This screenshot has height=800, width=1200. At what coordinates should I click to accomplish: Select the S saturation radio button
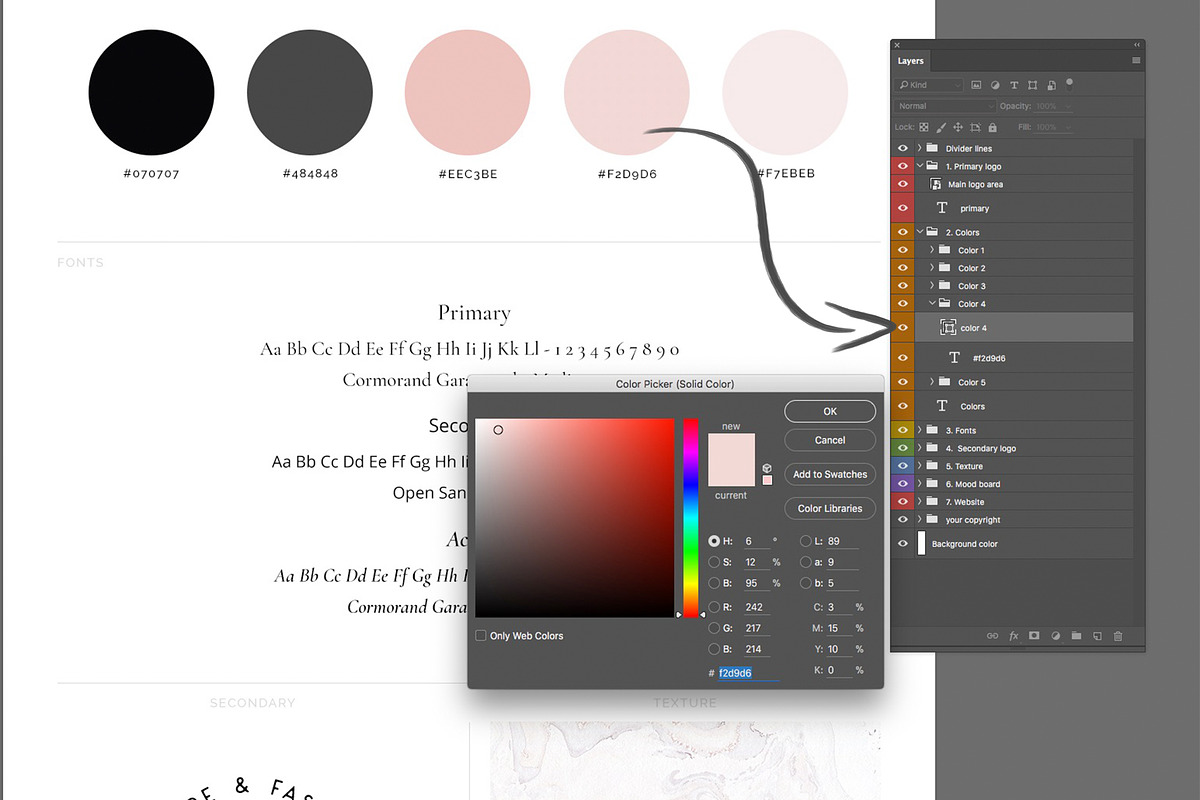click(x=714, y=562)
